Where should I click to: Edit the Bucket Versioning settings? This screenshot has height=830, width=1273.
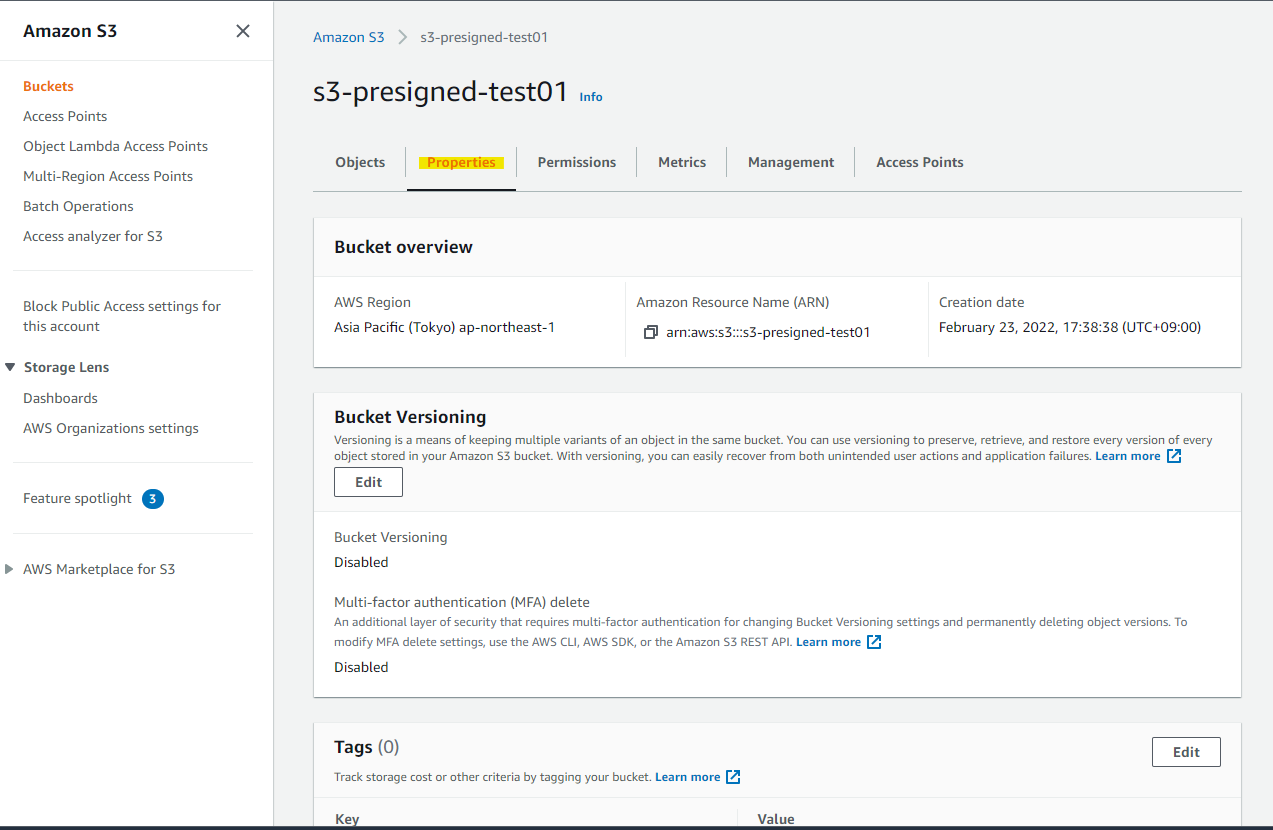coord(368,481)
